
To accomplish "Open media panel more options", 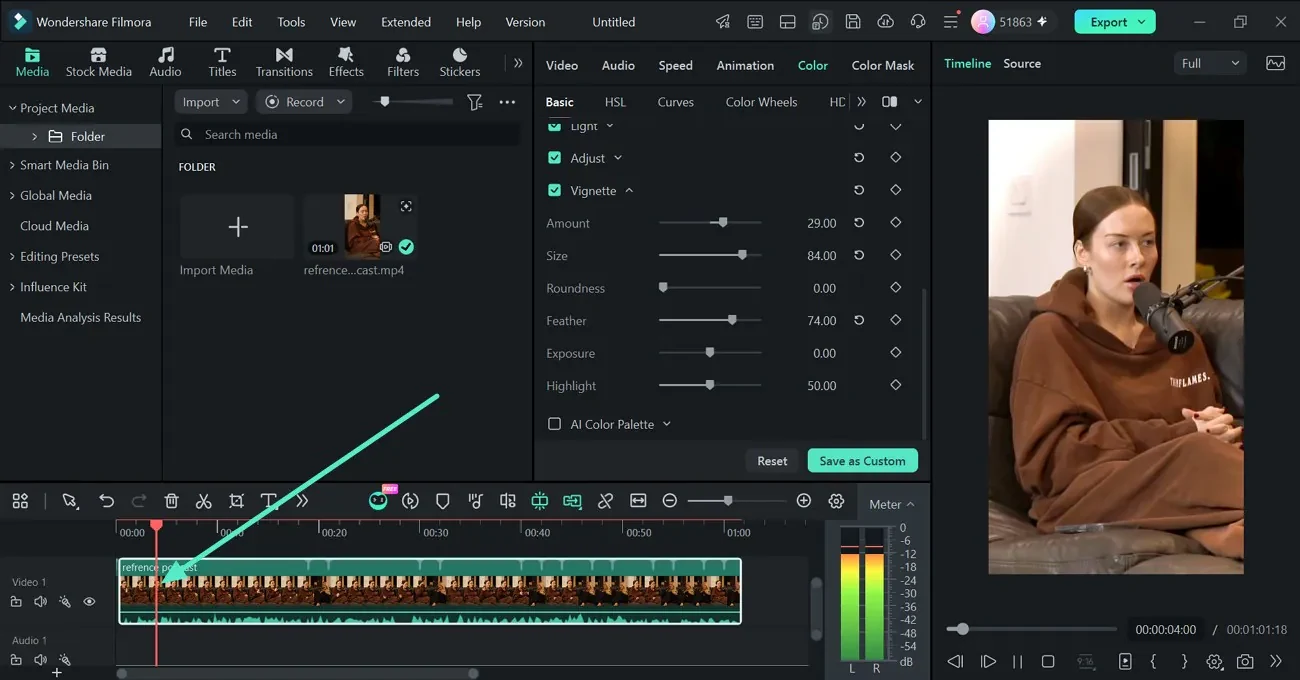I will coord(507,102).
